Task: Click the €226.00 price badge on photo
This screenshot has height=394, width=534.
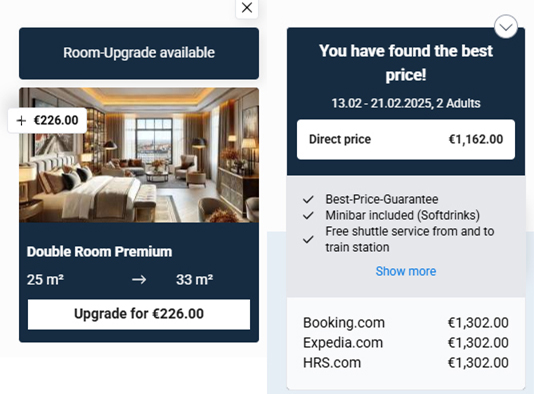Action: pos(47,121)
